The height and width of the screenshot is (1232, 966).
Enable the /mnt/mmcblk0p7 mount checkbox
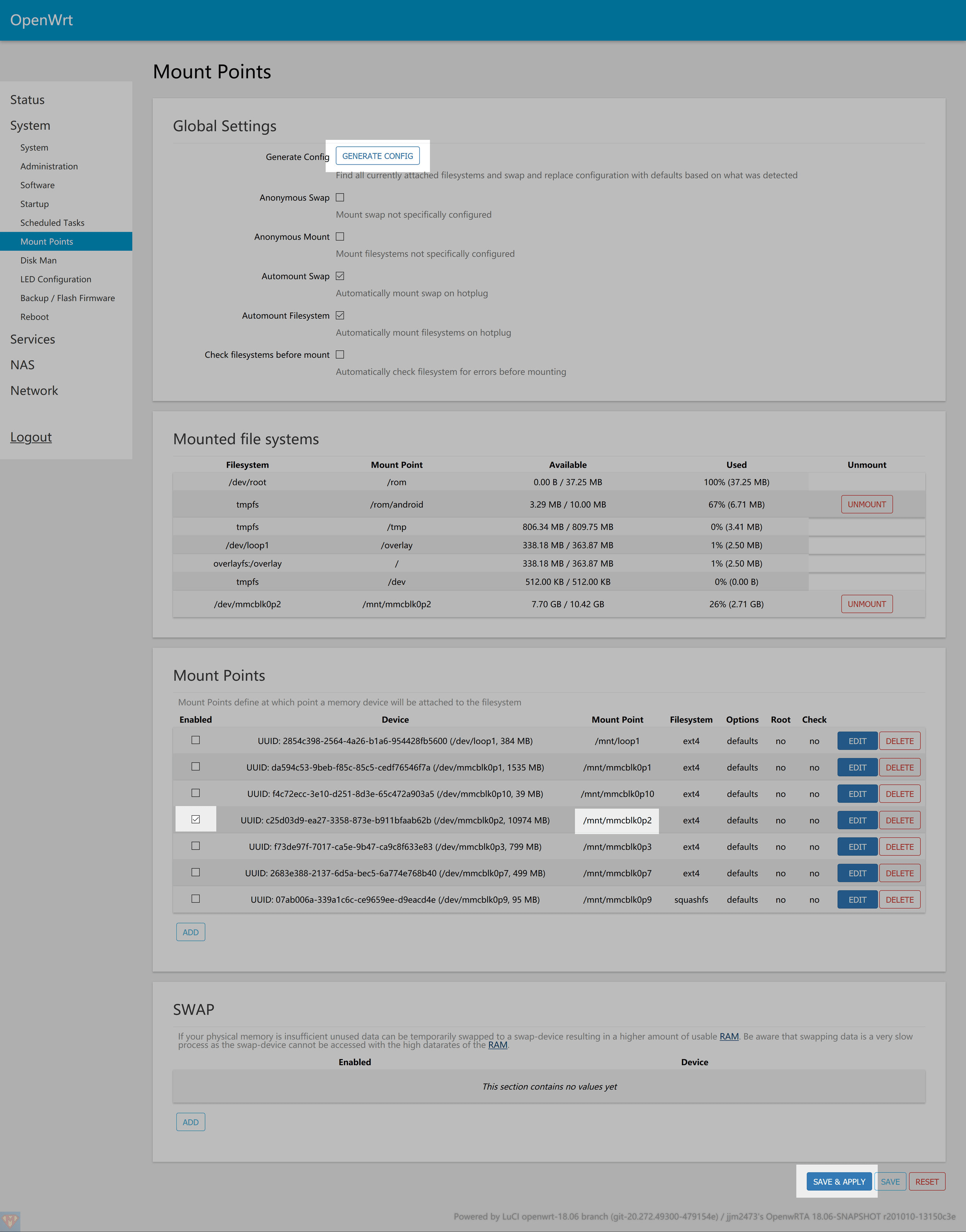coord(196,872)
